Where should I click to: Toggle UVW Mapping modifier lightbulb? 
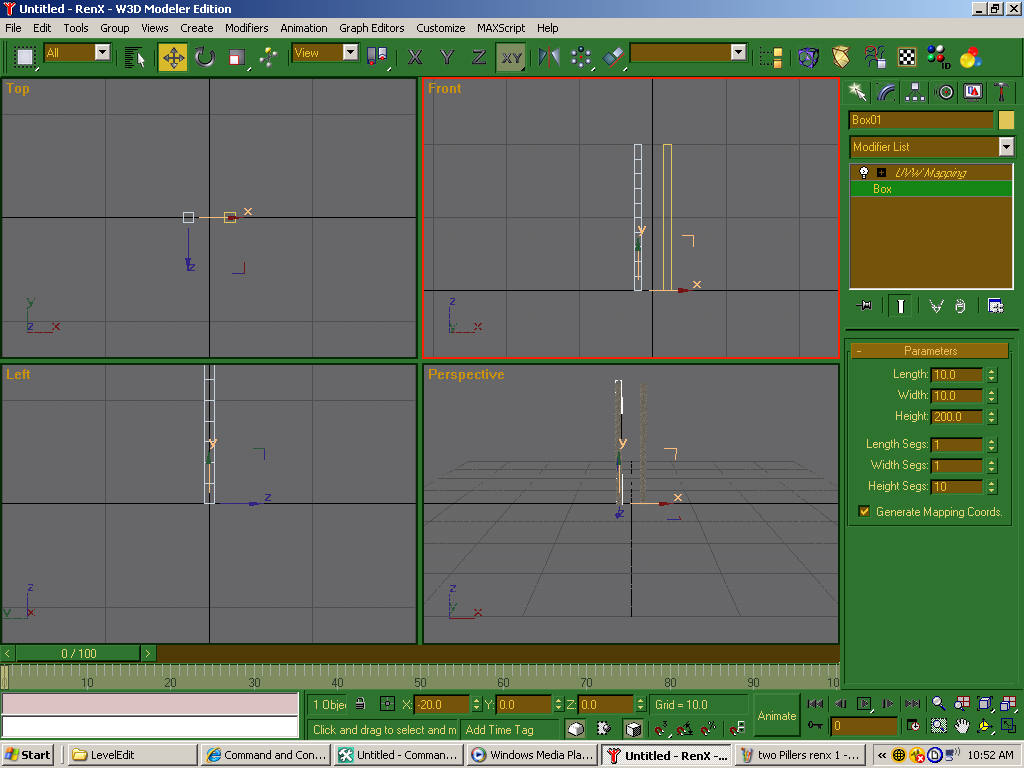click(x=864, y=173)
